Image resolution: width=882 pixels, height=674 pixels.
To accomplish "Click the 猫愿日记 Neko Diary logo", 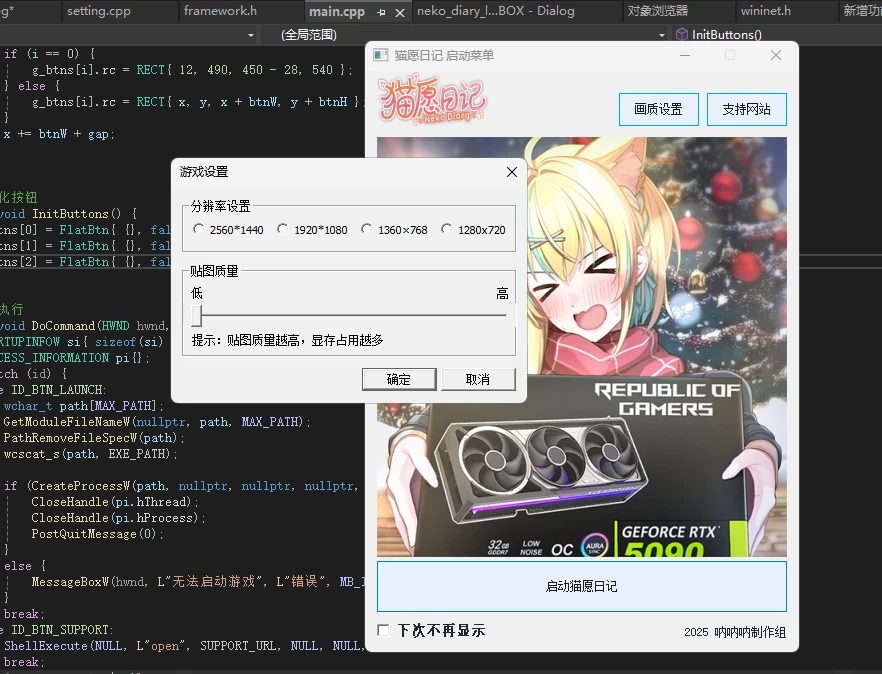I will [x=432, y=101].
